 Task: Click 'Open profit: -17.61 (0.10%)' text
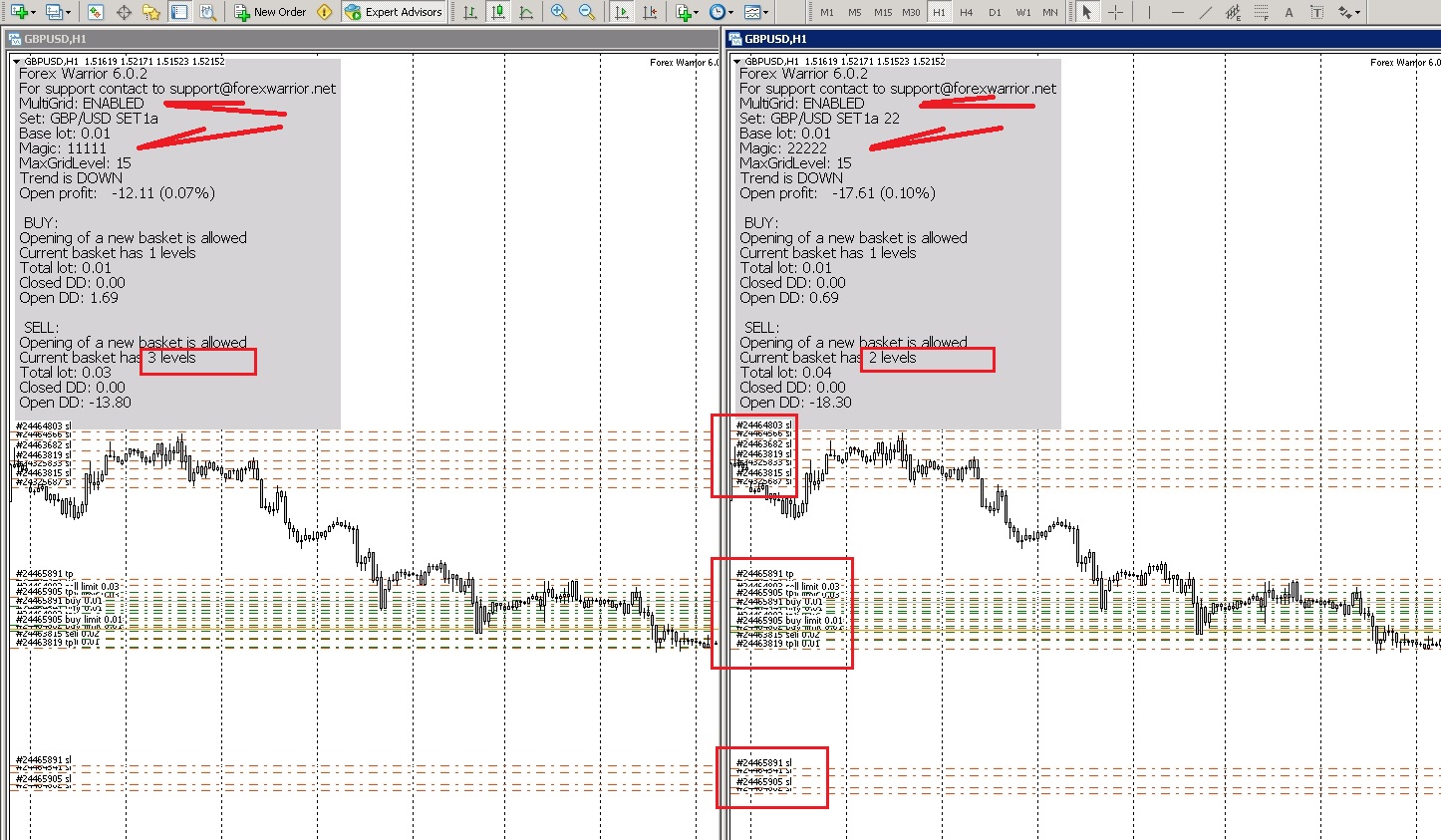[837, 193]
